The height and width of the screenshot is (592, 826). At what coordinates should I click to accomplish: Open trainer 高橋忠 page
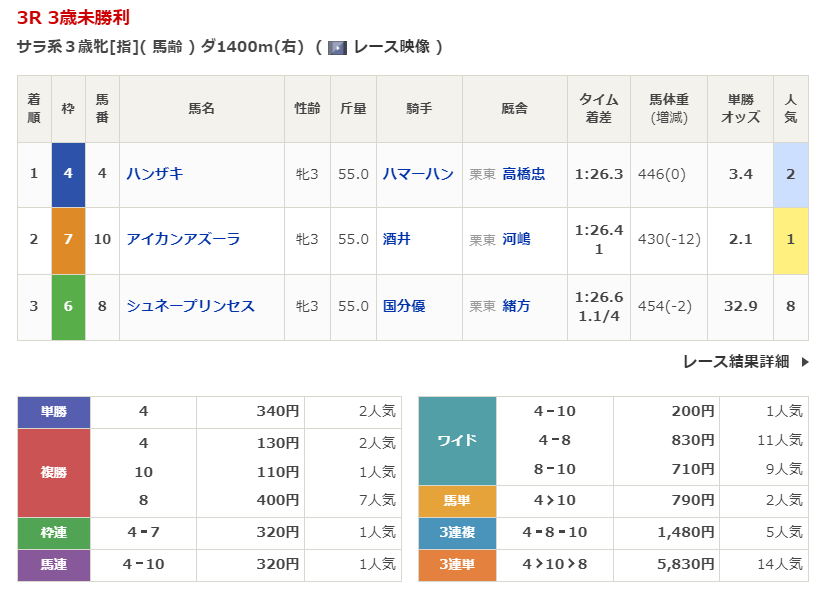pyautogui.click(x=523, y=174)
